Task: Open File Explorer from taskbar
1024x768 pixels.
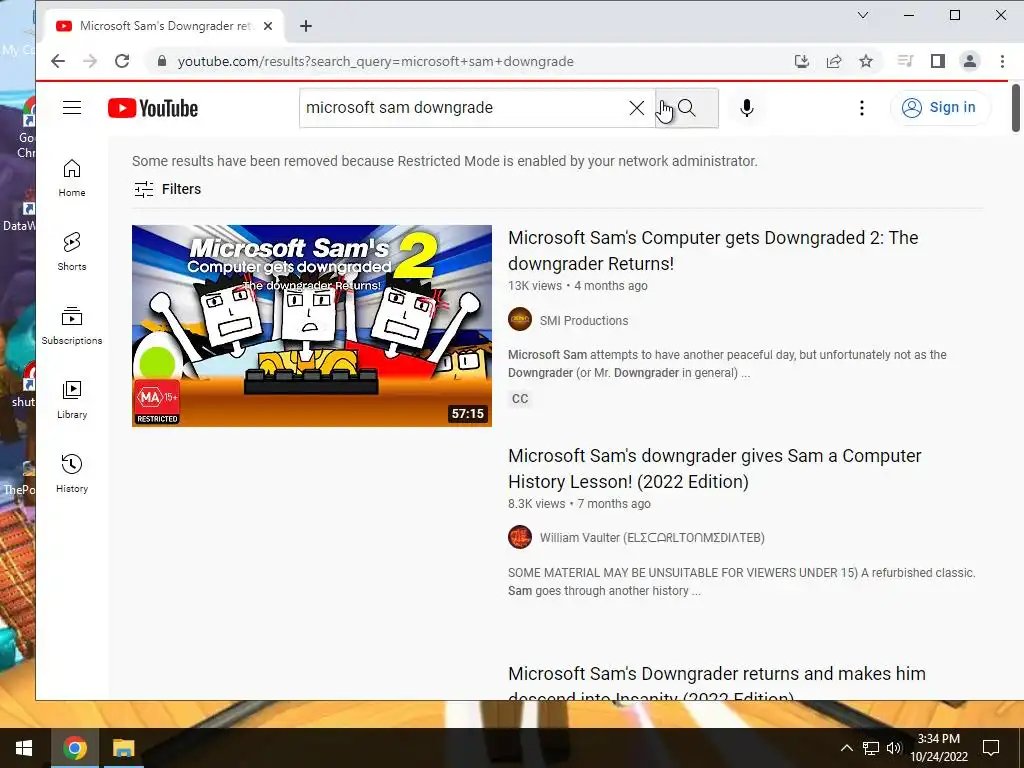Action: [x=123, y=748]
